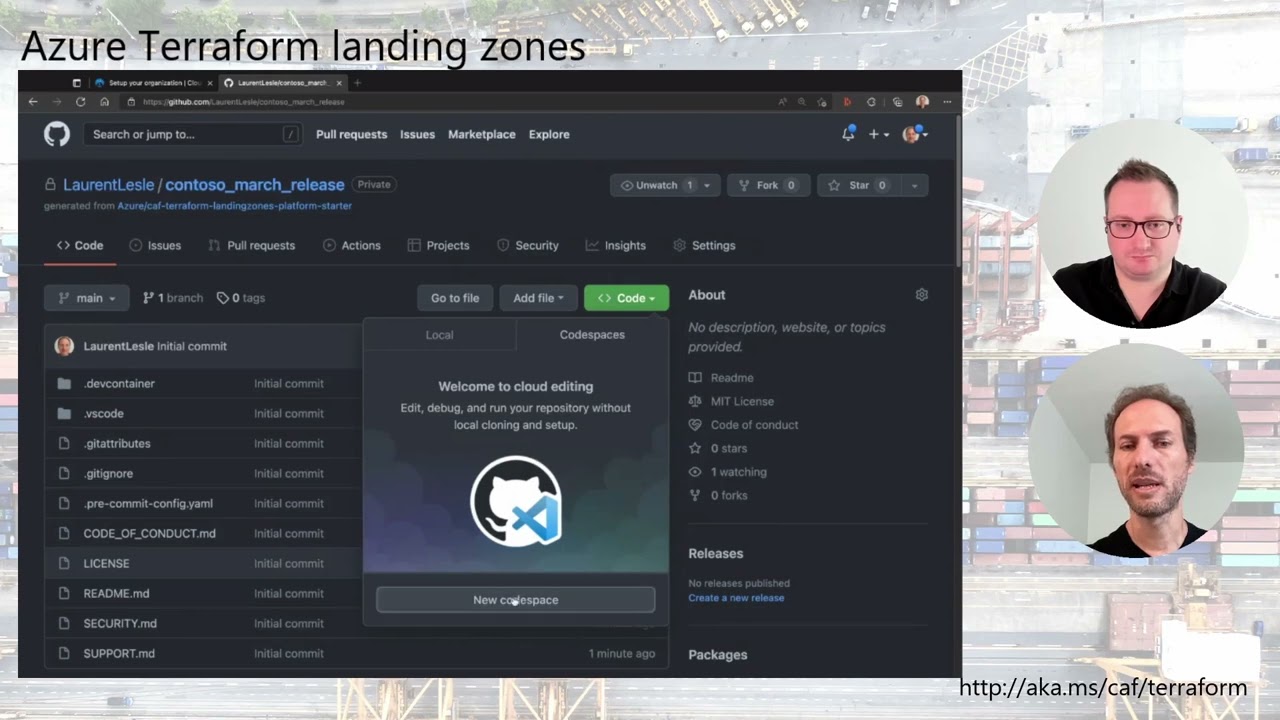Open the notifications bell
Viewport: 1280px width, 720px height.
(x=848, y=134)
